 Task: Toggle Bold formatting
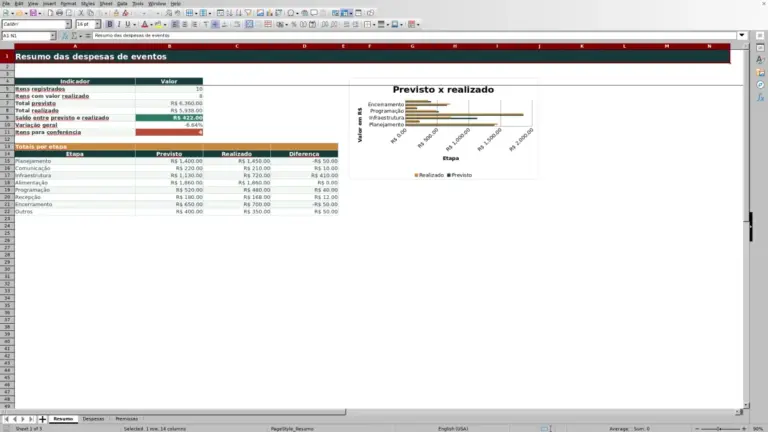(110, 24)
